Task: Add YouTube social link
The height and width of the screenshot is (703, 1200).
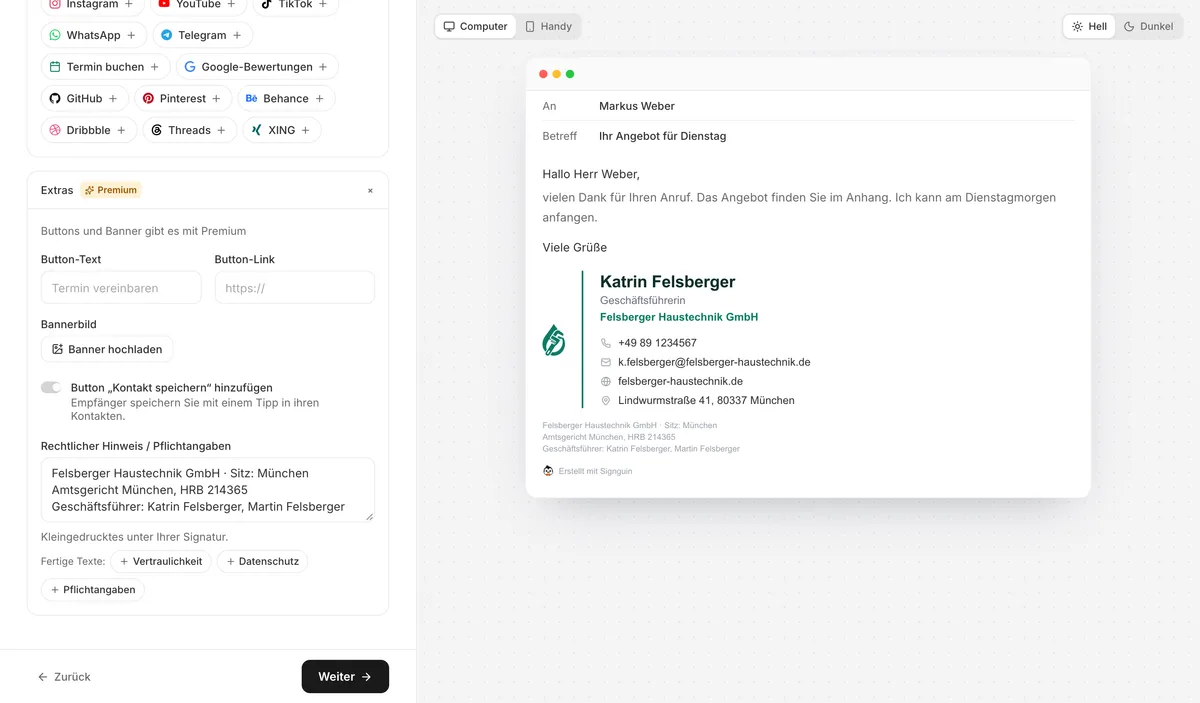Action: [197, 5]
